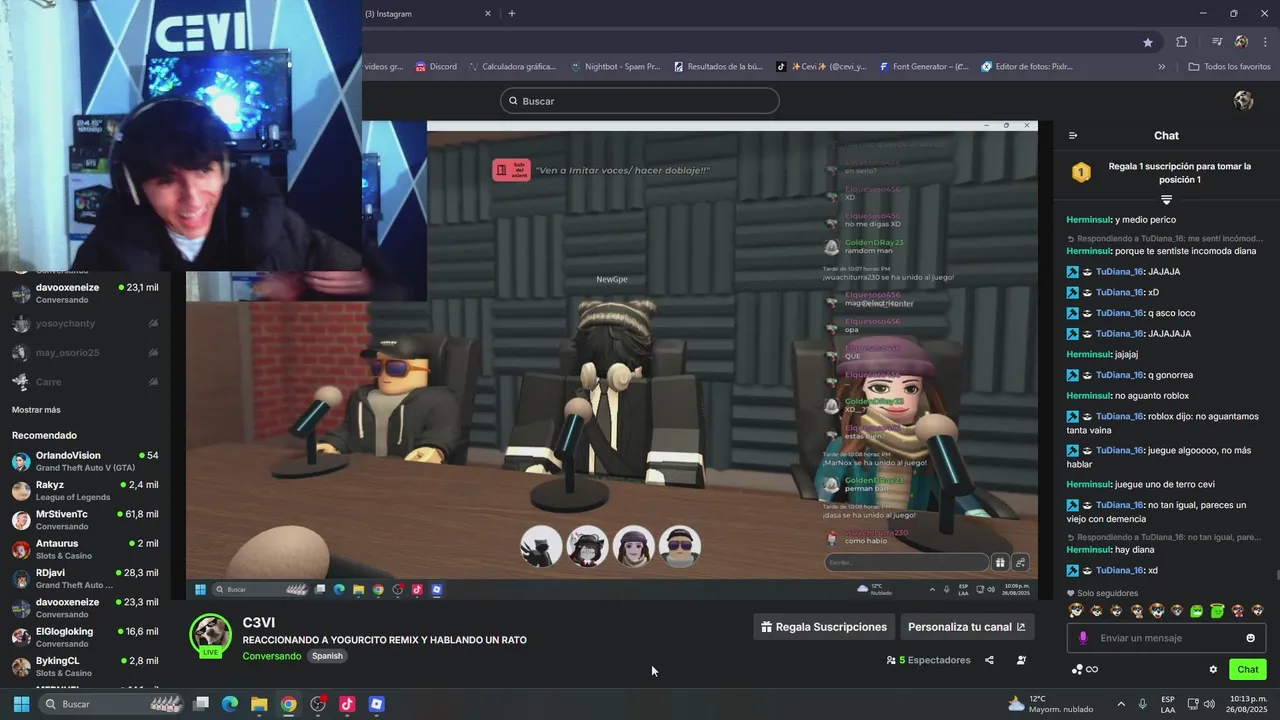
Task: Open RDjavi recommended channel
Action: click(x=85, y=578)
